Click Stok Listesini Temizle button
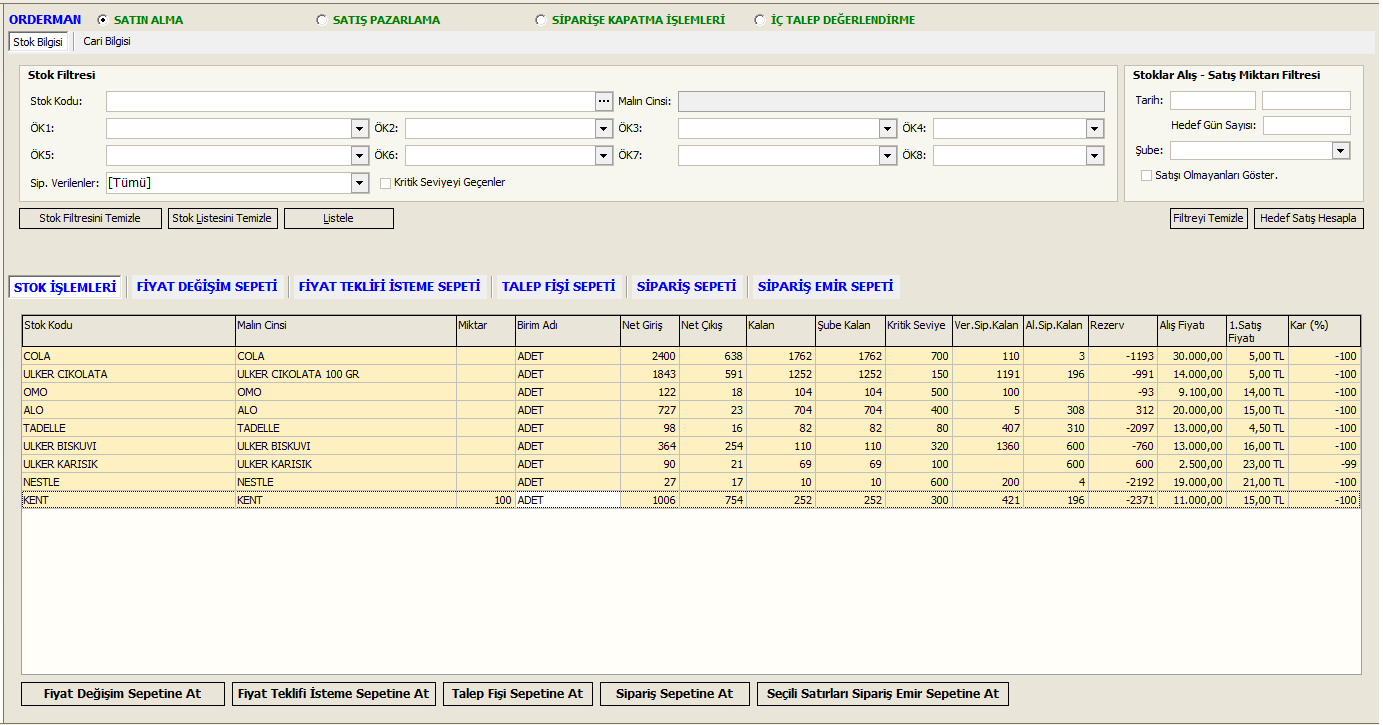The image size is (1383, 725). (x=222, y=218)
